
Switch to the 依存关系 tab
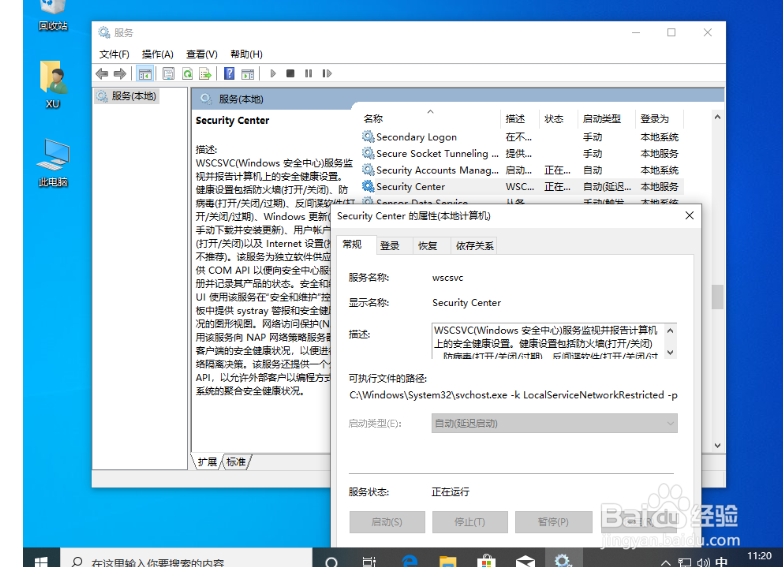[474, 246]
